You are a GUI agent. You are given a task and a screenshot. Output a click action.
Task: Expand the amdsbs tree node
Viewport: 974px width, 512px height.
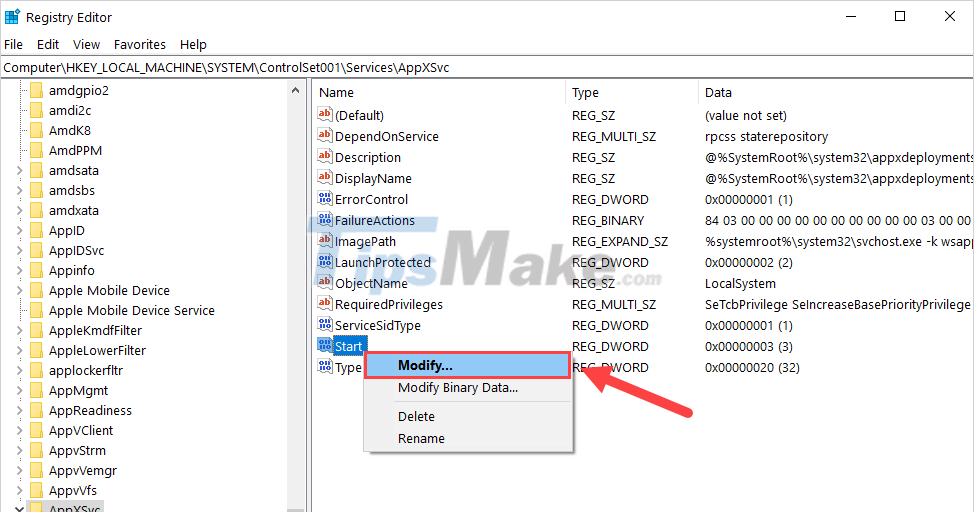point(19,190)
